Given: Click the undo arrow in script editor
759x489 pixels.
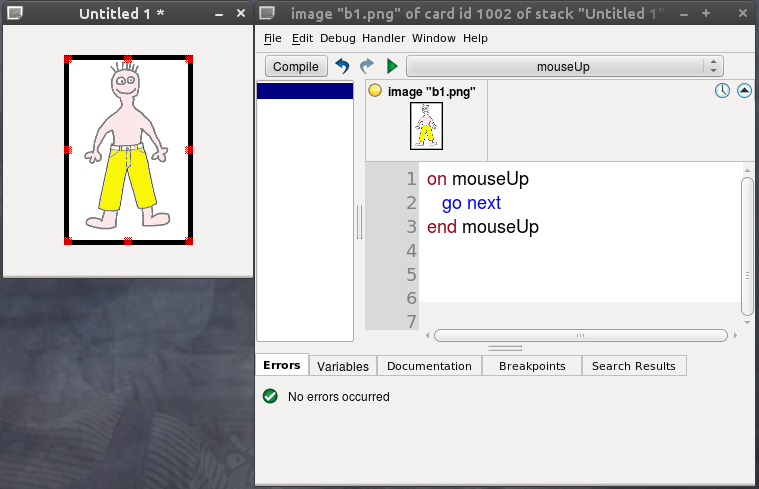Looking at the screenshot, I should [342, 66].
